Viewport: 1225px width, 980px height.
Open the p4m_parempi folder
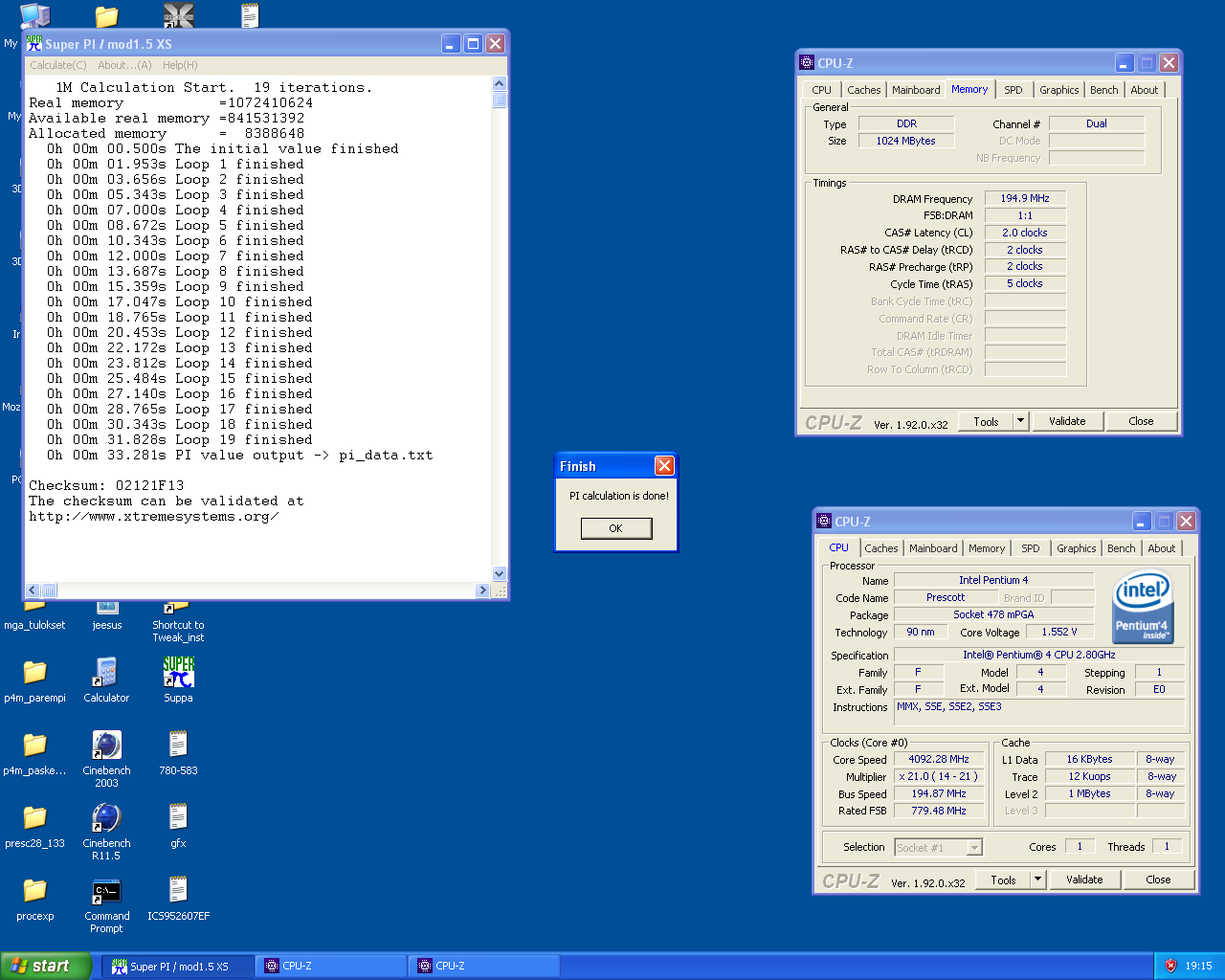34,680
